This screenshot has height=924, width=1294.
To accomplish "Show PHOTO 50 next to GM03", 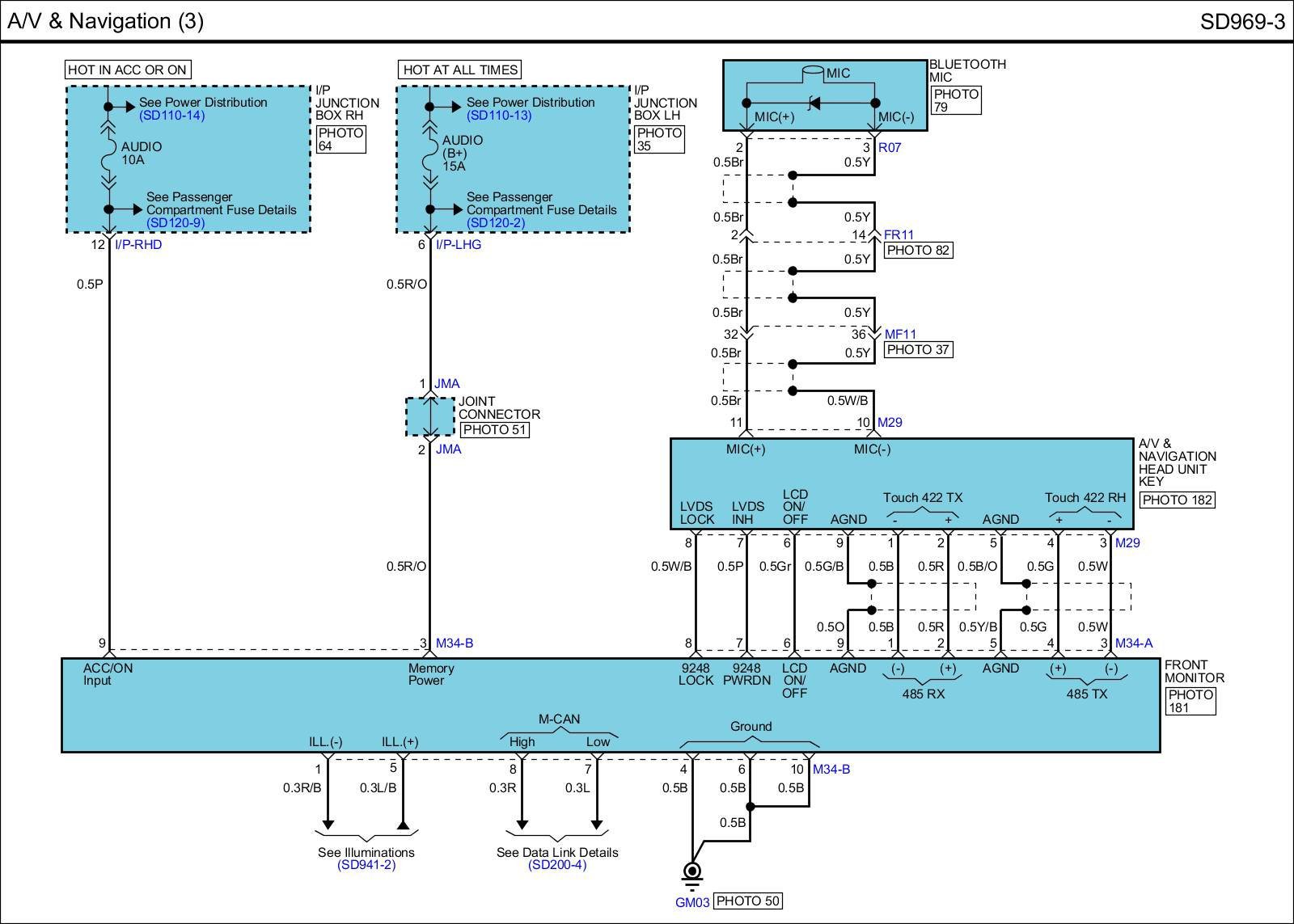I will (748, 901).
